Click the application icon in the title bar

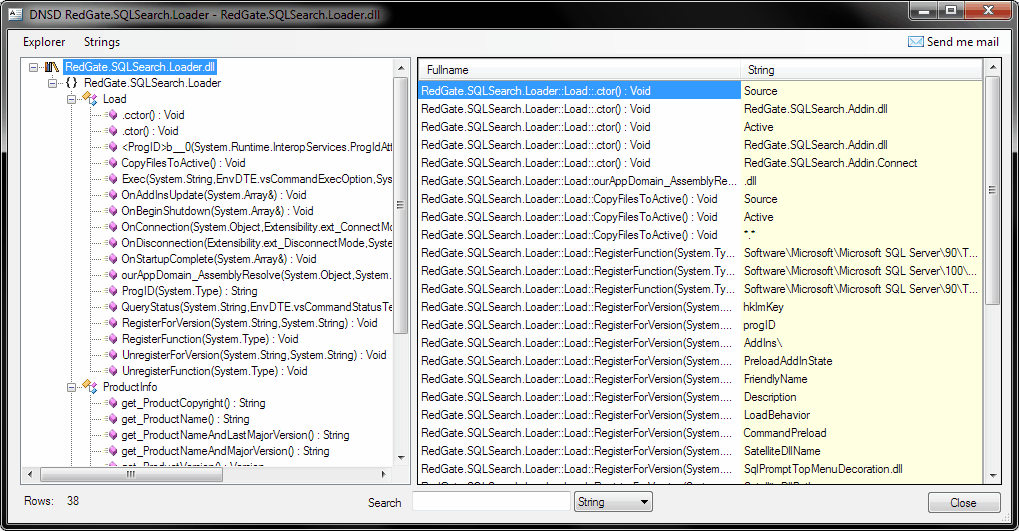point(16,14)
